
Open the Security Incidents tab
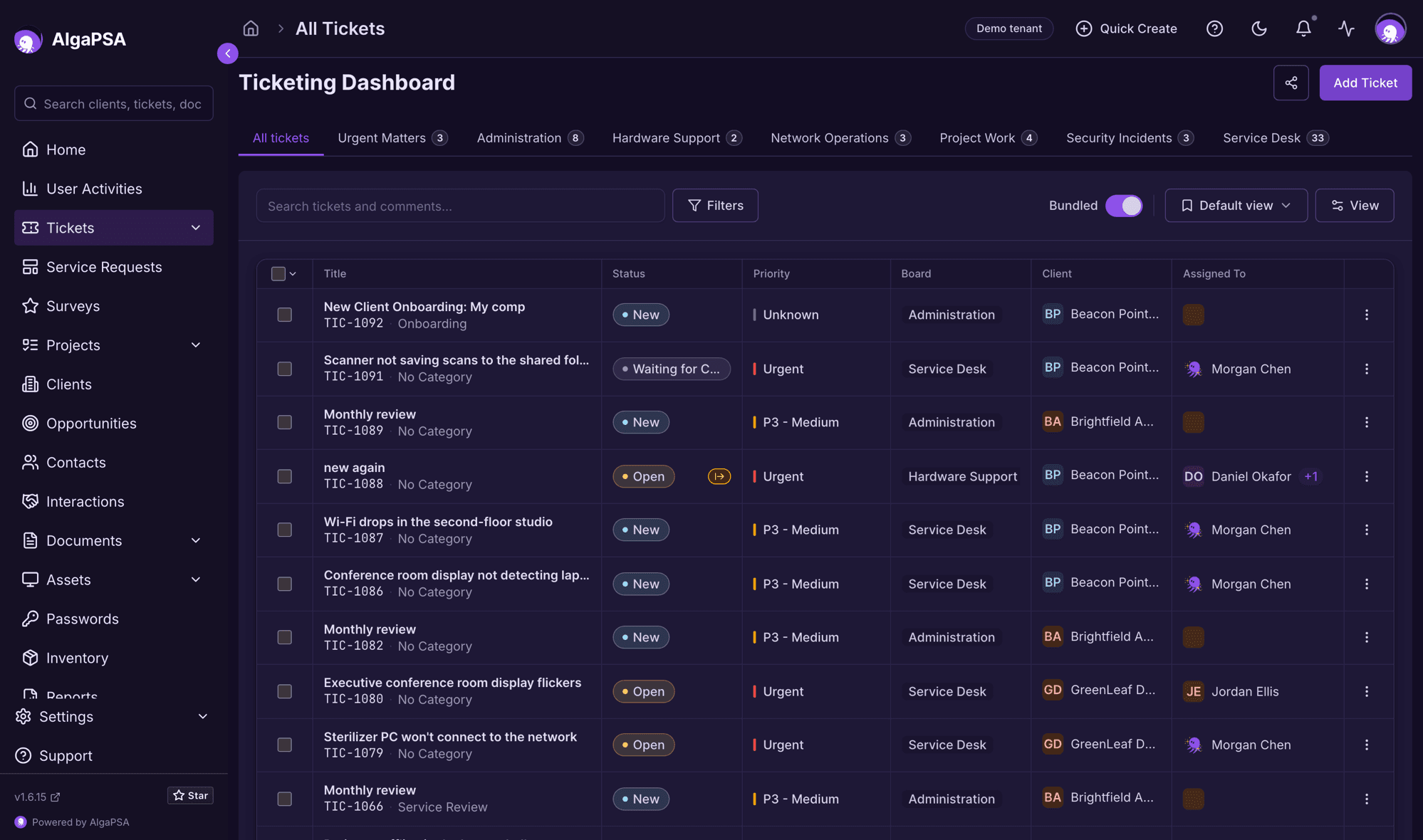pos(1130,138)
